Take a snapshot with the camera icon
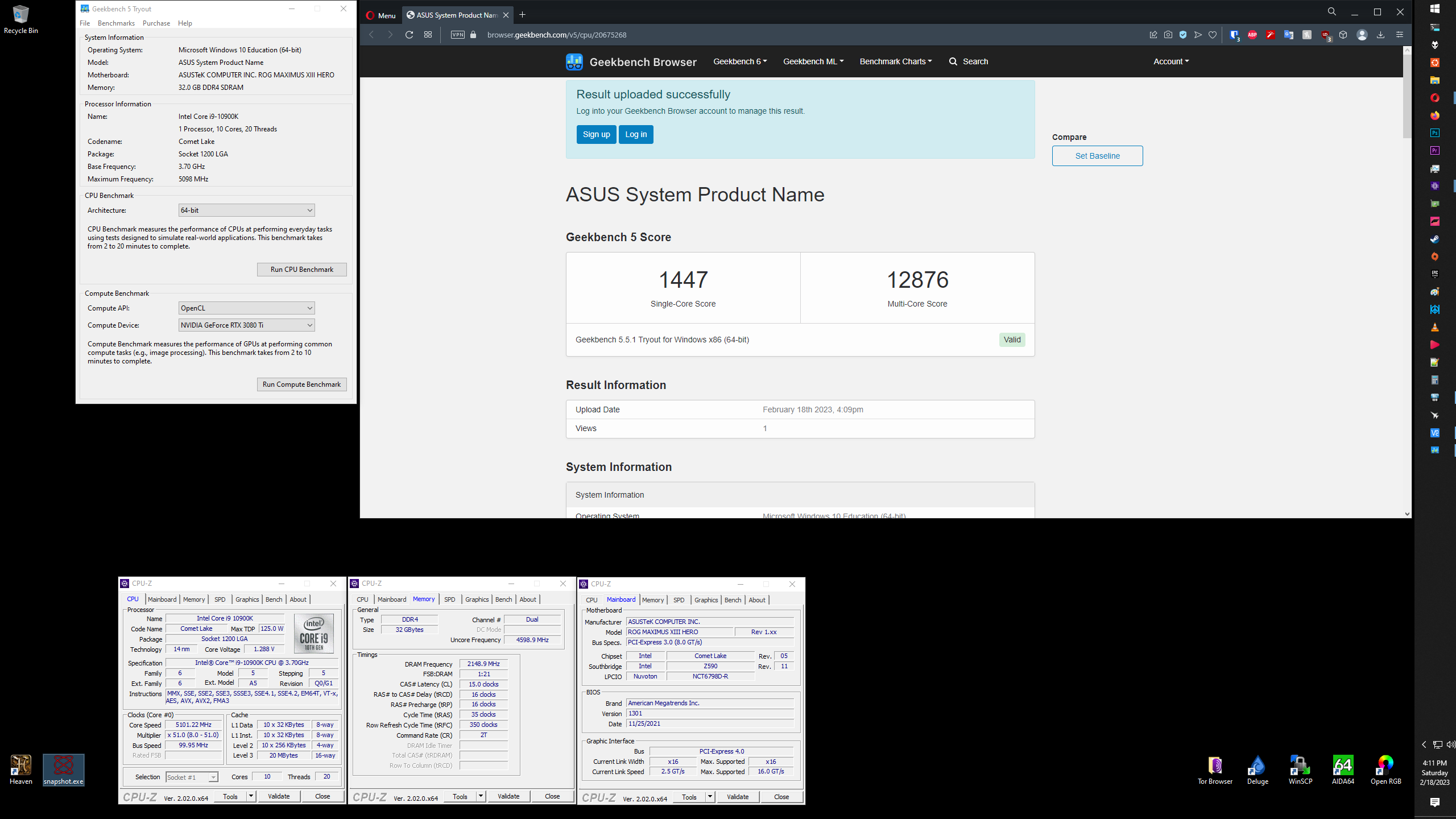The height and width of the screenshot is (819, 1456). pos(1168,35)
